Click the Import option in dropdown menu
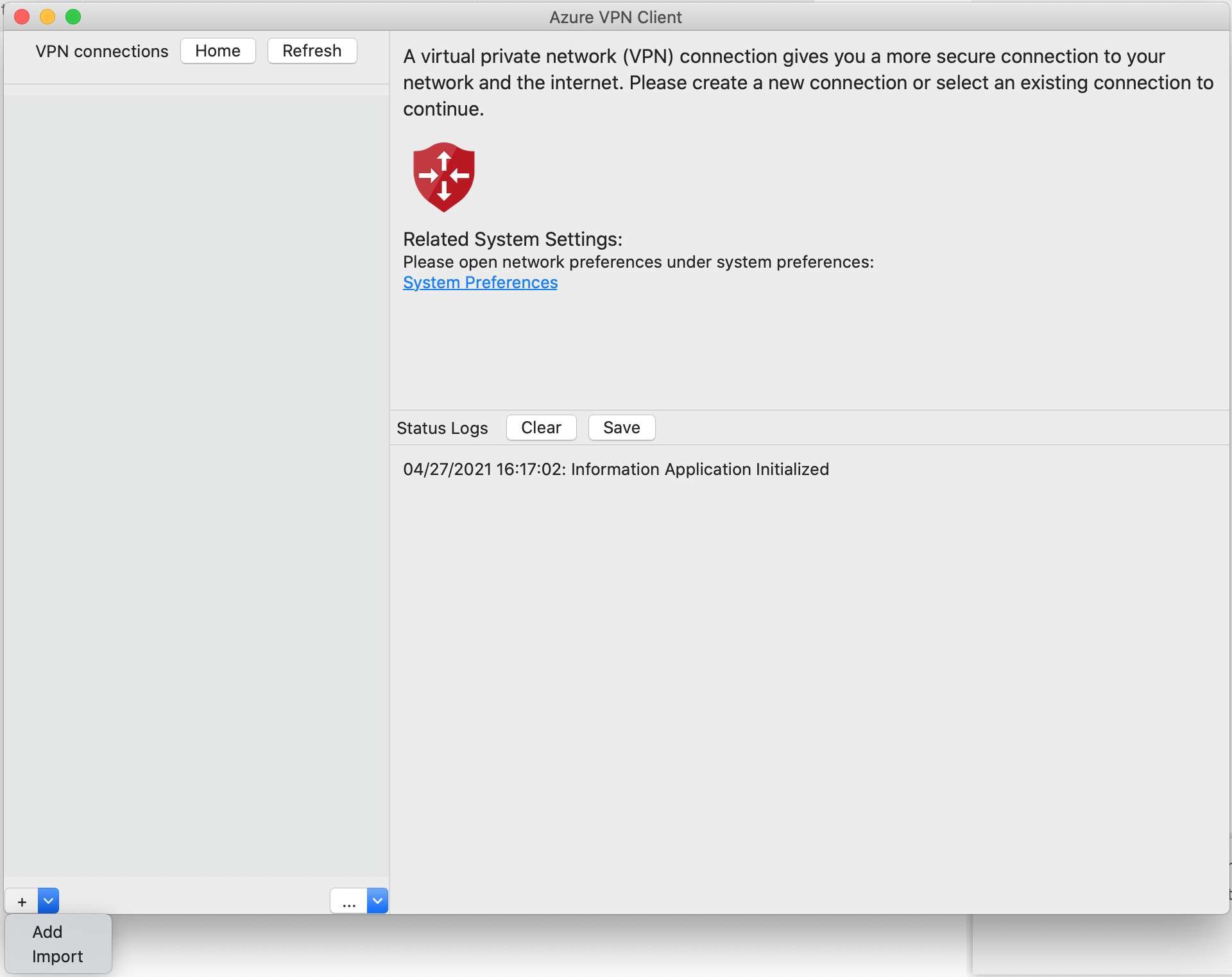Viewport: 1232px width, 977px height. [x=57, y=956]
